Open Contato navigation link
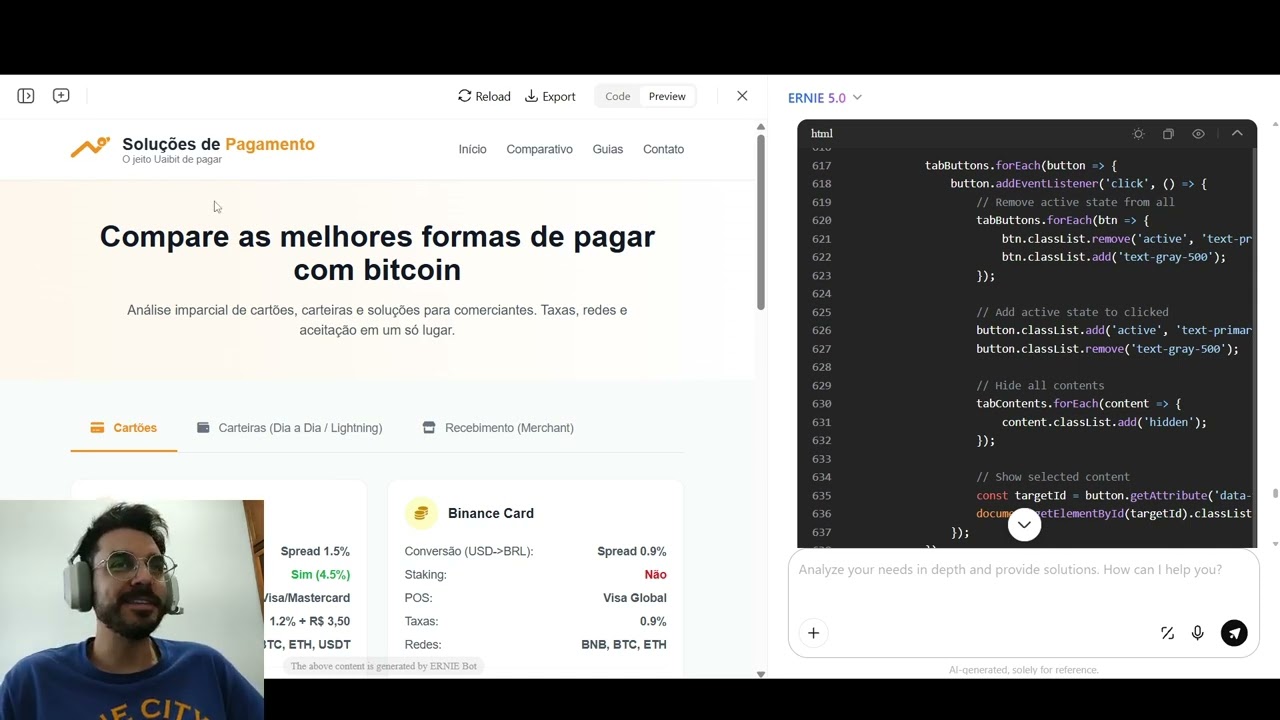 coord(663,149)
